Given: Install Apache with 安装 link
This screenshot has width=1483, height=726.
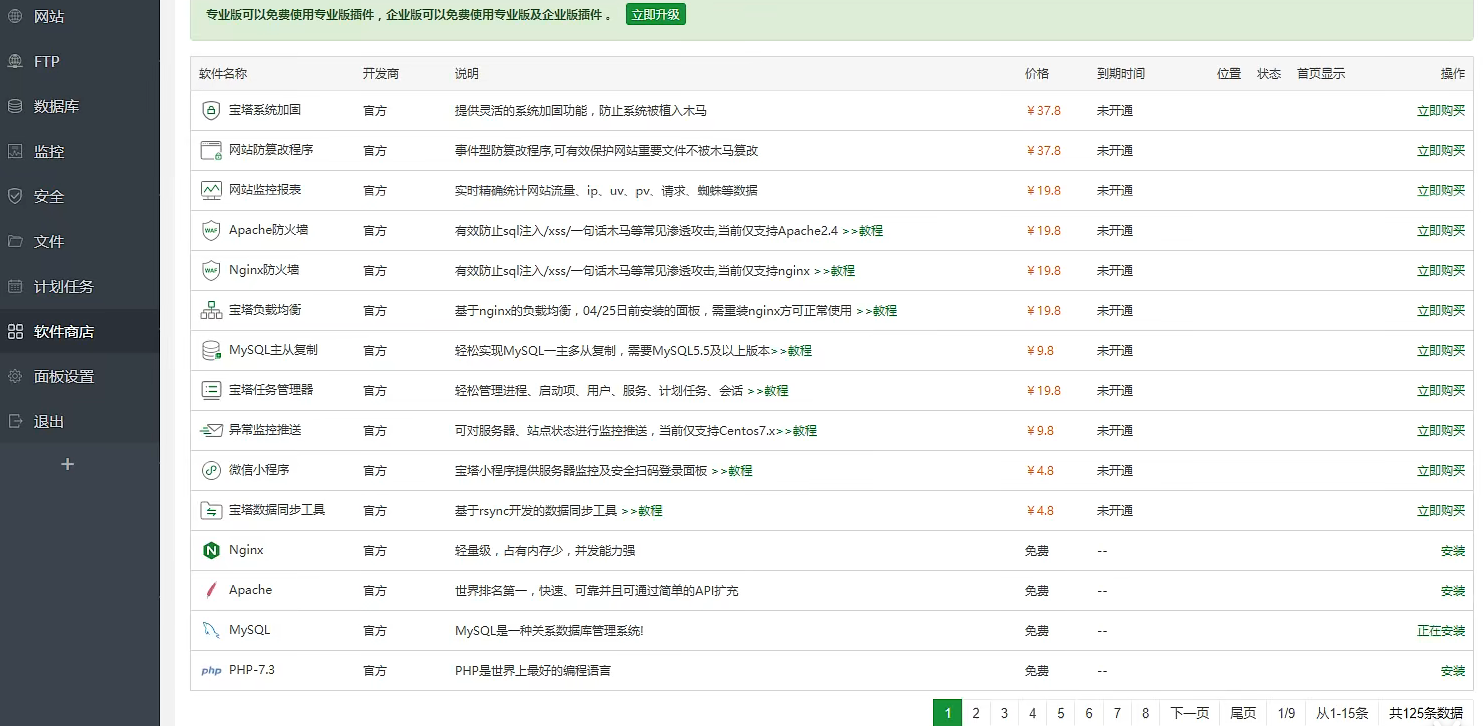Looking at the screenshot, I should (1453, 591).
